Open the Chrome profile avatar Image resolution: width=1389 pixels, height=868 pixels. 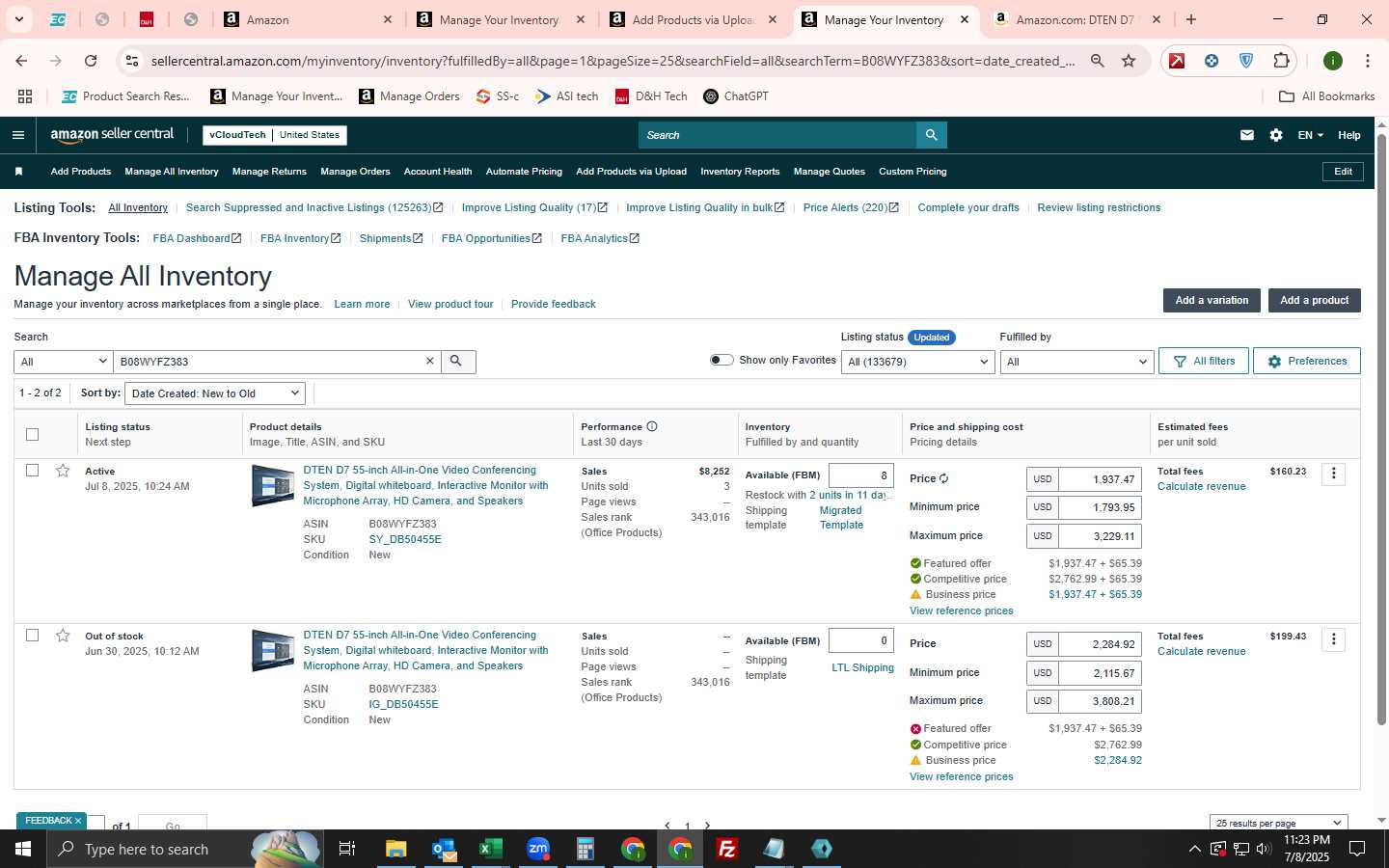pyautogui.click(x=1333, y=61)
